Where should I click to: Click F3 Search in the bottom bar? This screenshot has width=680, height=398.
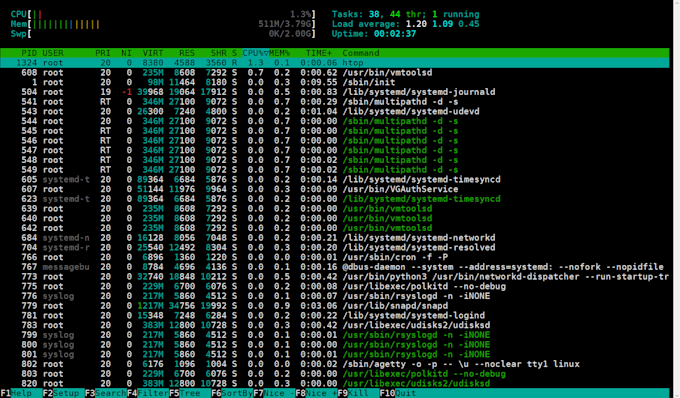pyautogui.click(x=105, y=393)
